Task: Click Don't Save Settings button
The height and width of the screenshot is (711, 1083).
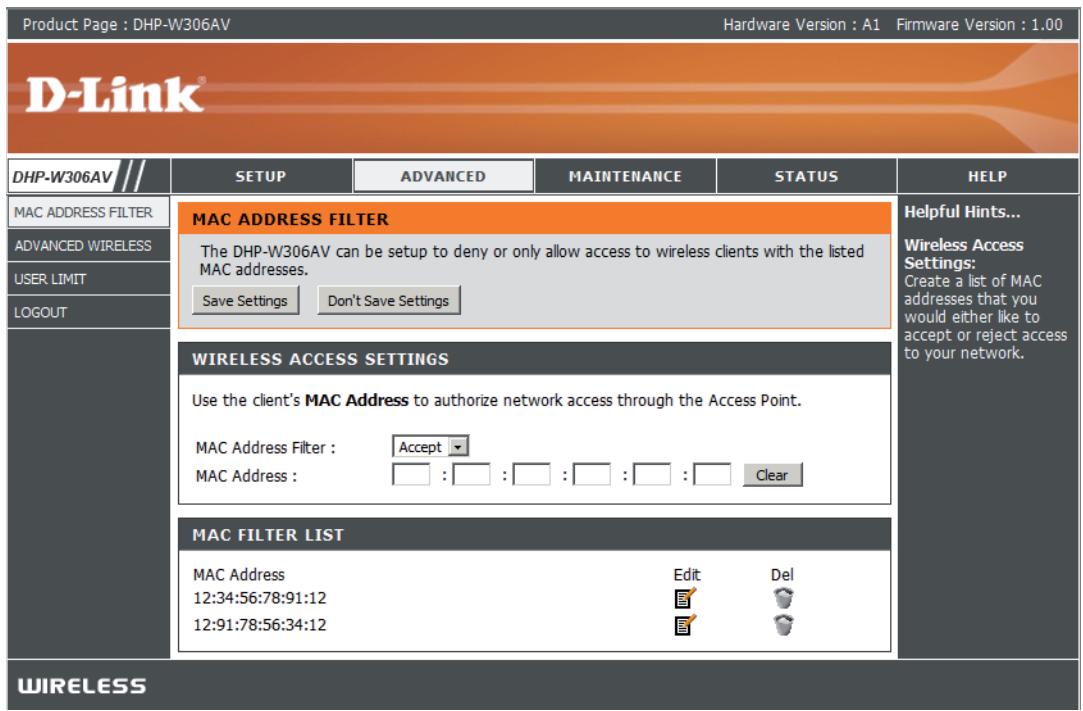Action: tap(388, 301)
